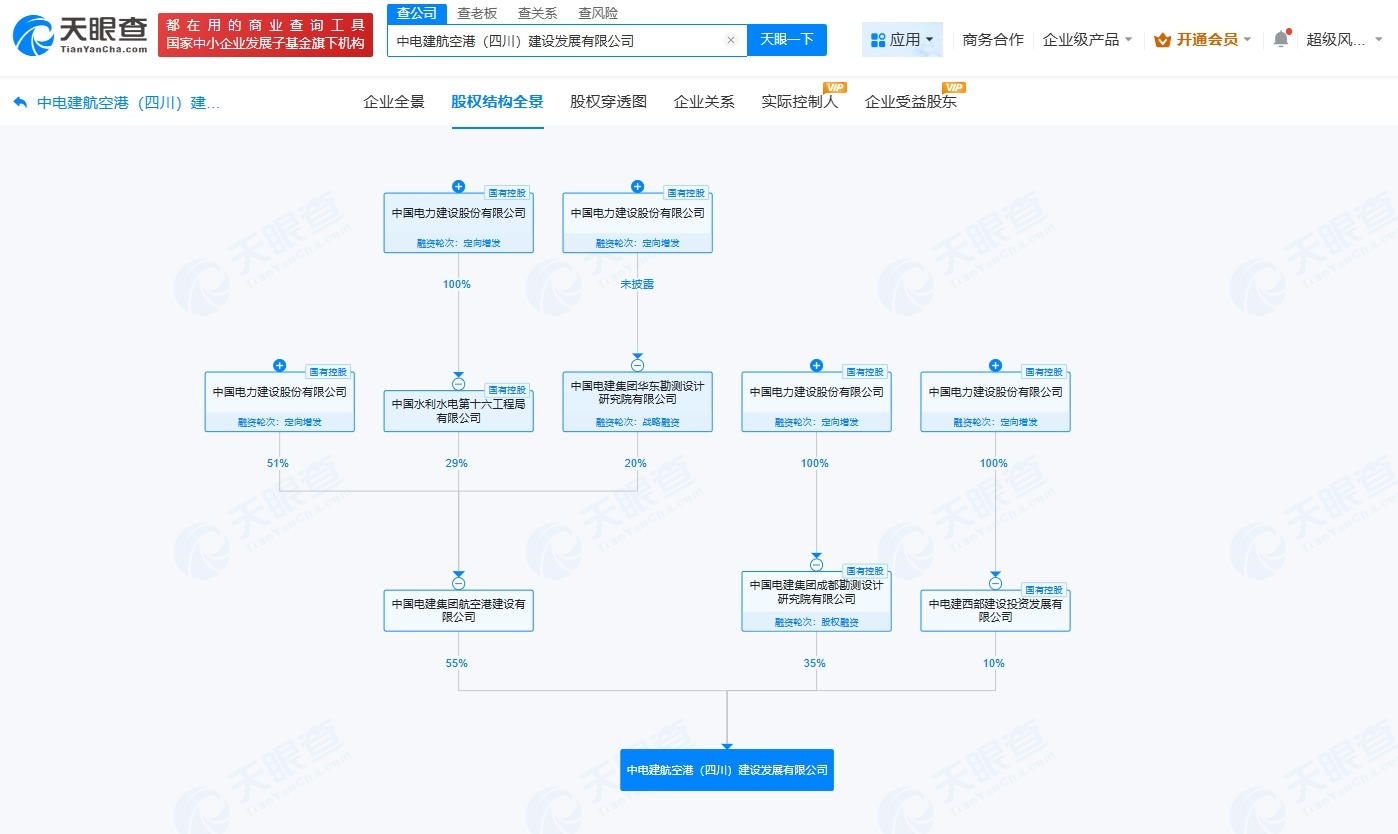Clear search box using the × icon
1398x834 pixels.
pyautogui.click(x=731, y=40)
